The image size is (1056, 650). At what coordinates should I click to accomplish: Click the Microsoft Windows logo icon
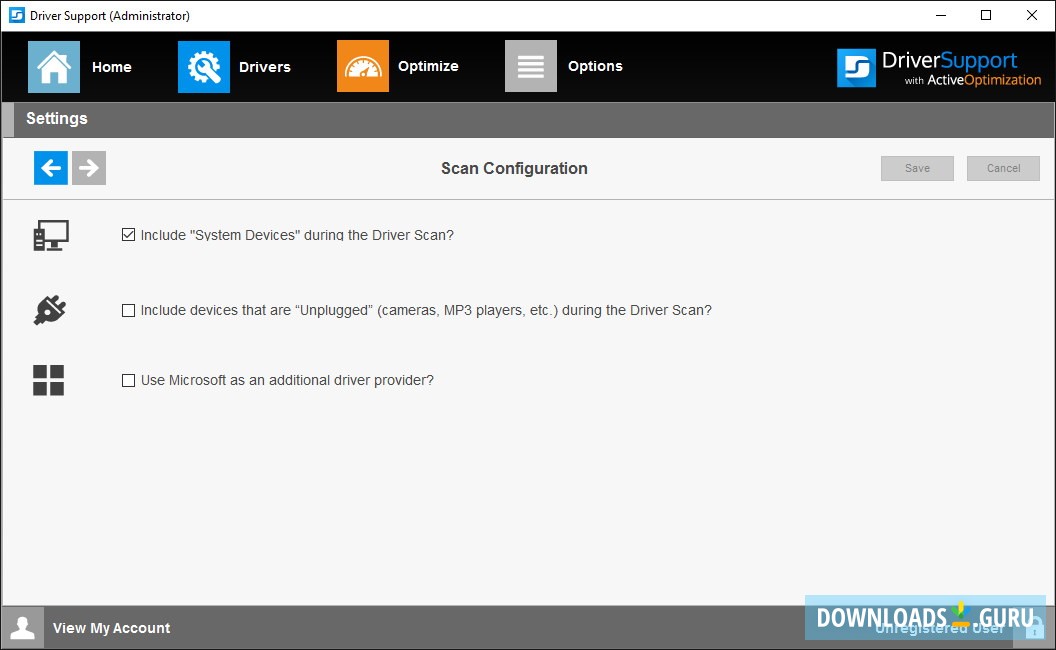point(48,381)
